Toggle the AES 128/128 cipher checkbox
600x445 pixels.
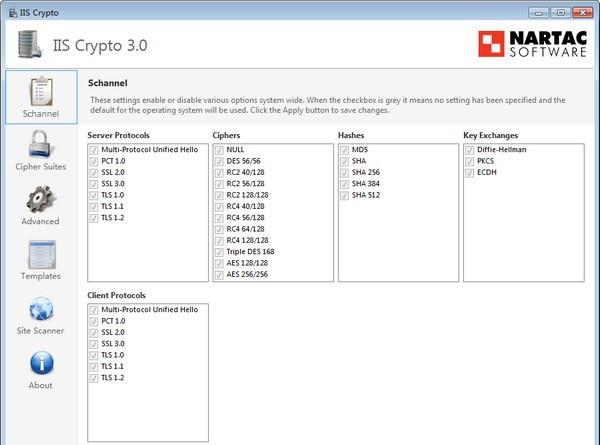[x=219, y=263]
